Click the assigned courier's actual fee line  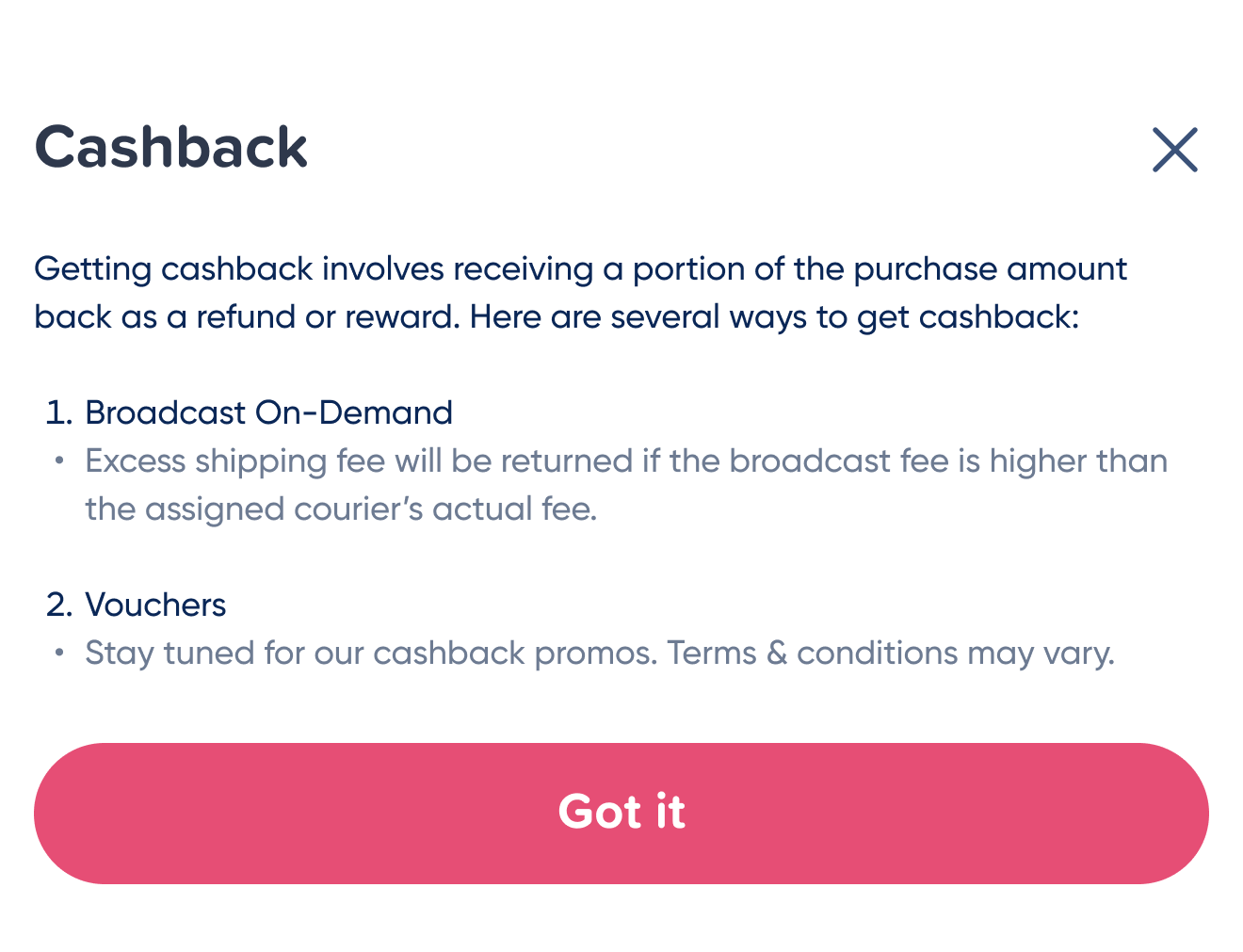[x=341, y=509]
